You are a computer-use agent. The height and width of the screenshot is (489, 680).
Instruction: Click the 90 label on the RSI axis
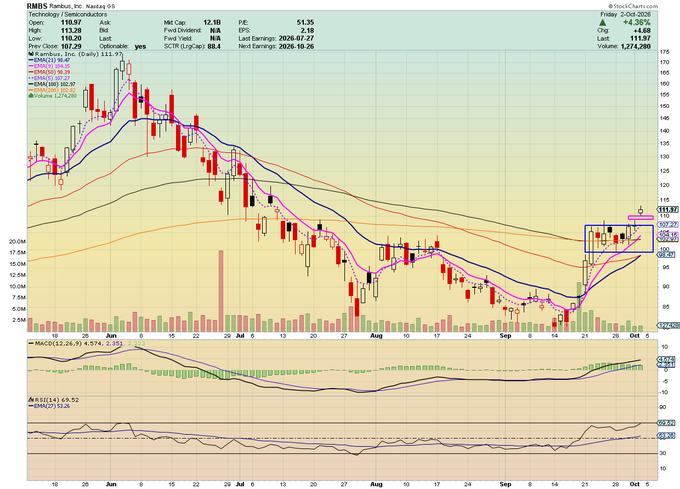(x=663, y=407)
